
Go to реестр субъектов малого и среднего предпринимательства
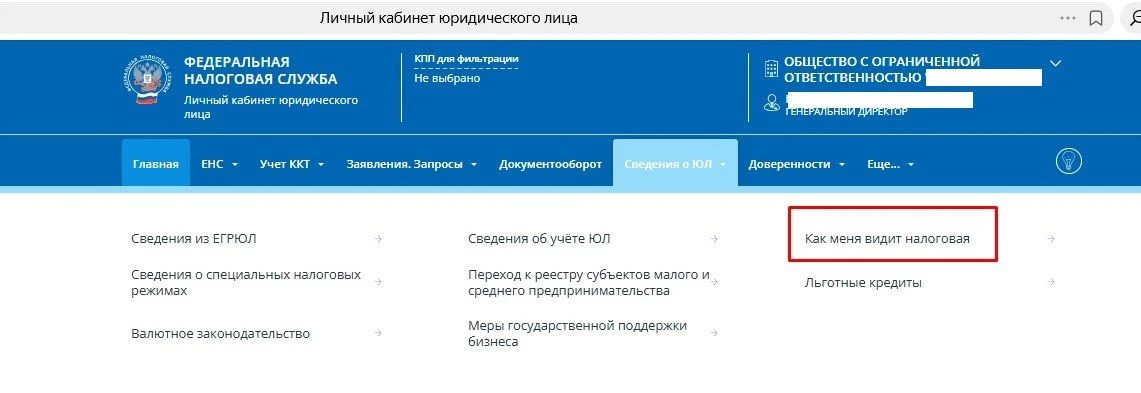pyautogui.click(x=588, y=282)
